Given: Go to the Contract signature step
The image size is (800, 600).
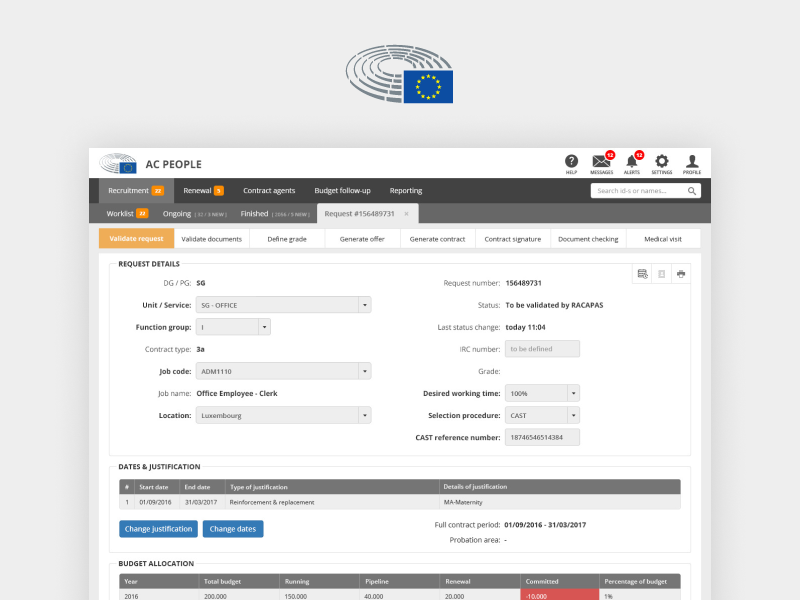Looking at the screenshot, I should [512, 239].
